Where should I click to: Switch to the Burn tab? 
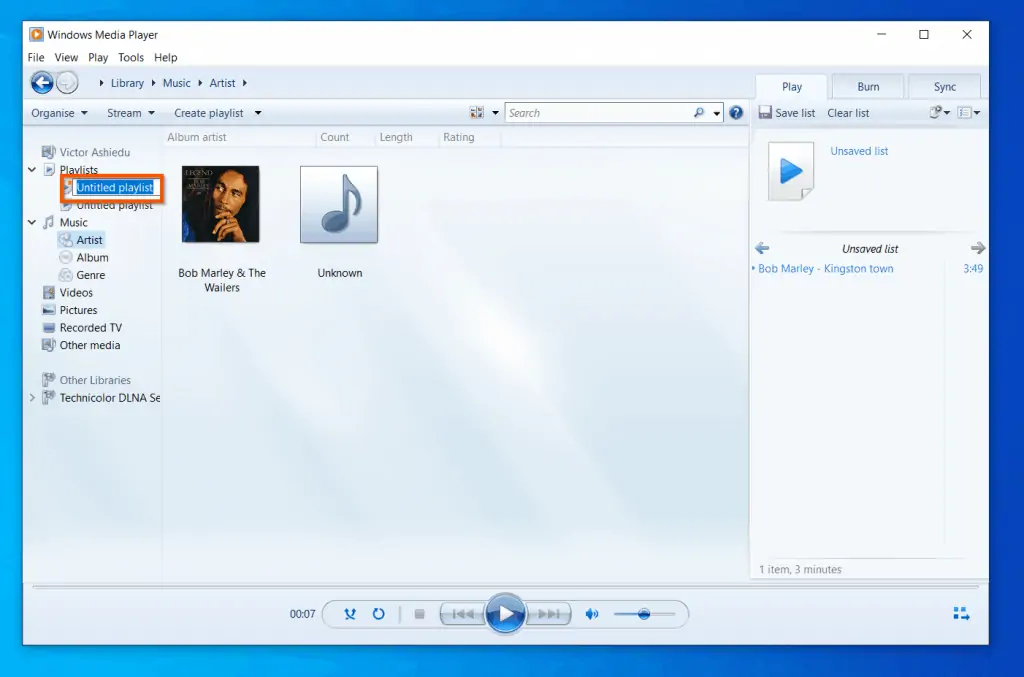click(867, 86)
